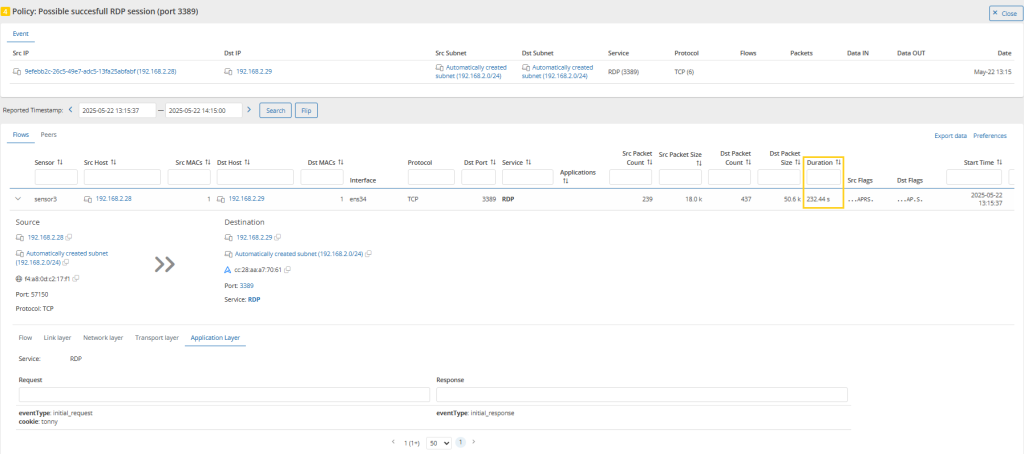Click copy icon beside destination subnet in details
The height and width of the screenshot is (454, 1024).
pyautogui.click(x=370, y=254)
